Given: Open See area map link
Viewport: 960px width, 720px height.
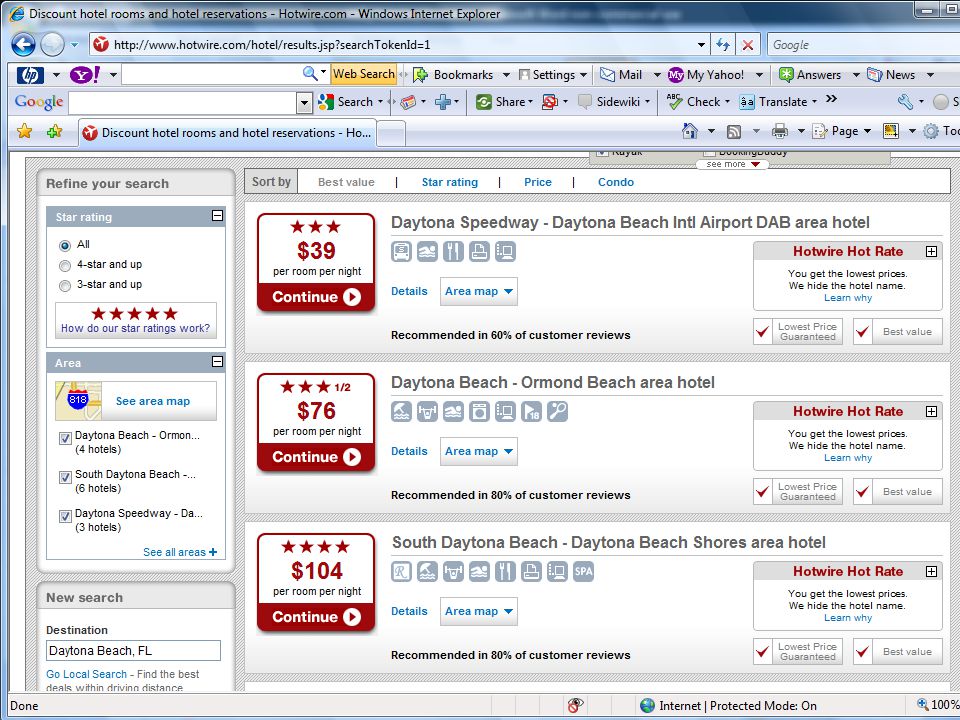Looking at the screenshot, I should click(153, 401).
